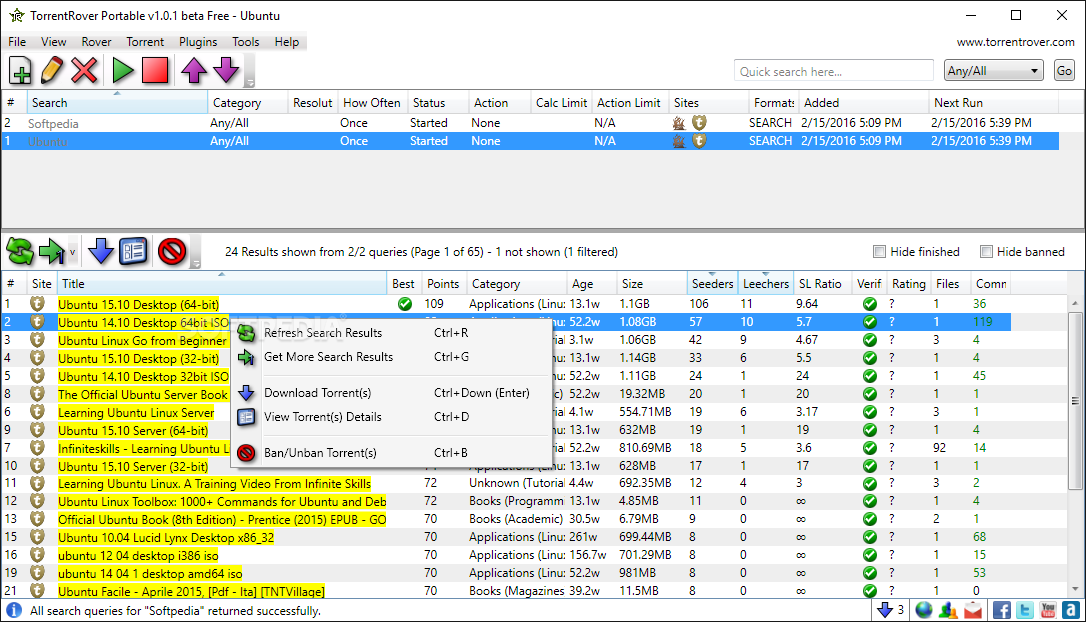Image resolution: width=1086 pixels, height=622 pixels.
Task: Click site icon of Ubuntu 15.10 Desktop (64-bit)
Action: point(37,303)
